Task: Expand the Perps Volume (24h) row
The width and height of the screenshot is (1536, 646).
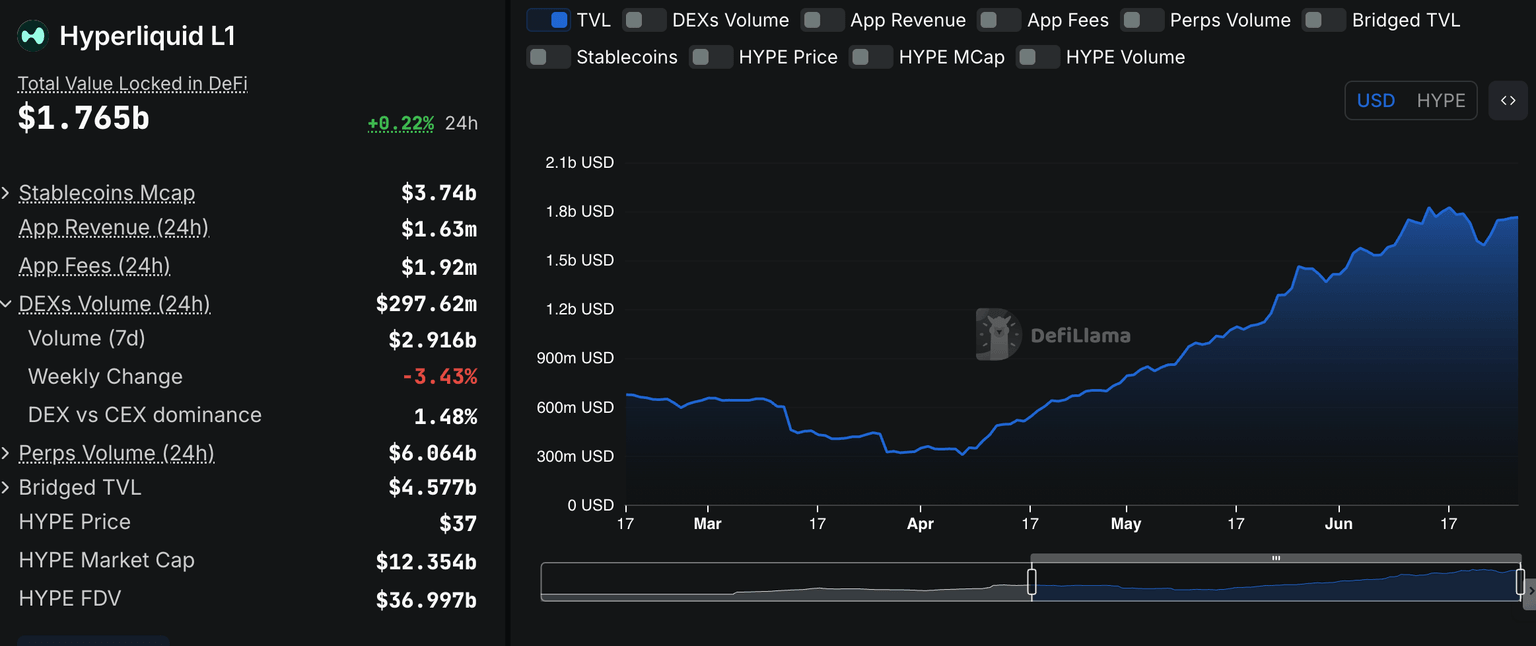Action: [6, 454]
